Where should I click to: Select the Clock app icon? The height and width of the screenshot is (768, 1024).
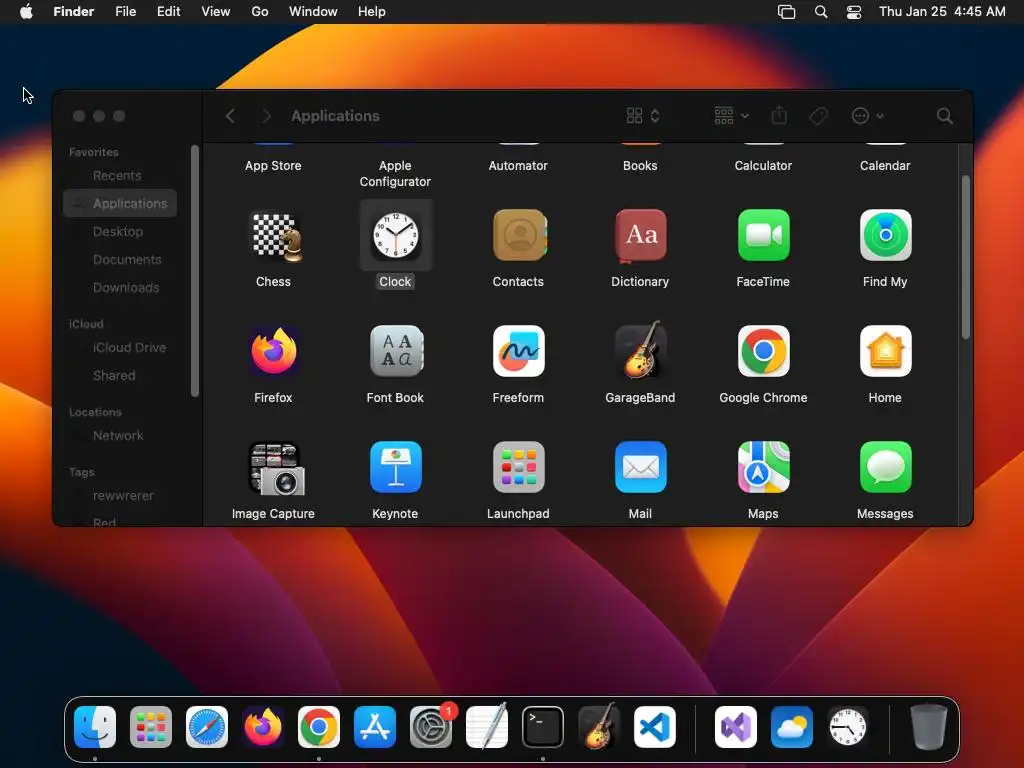396,236
